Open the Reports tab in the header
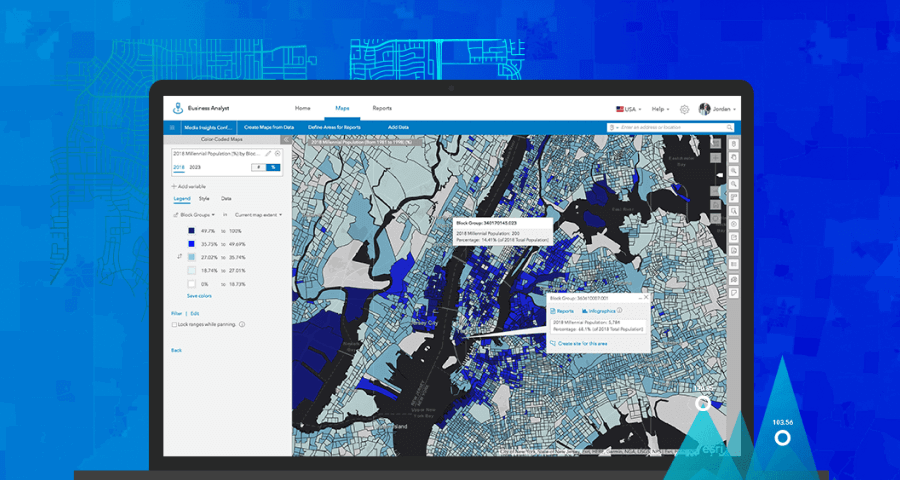This screenshot has height=480, width=900. point(382,108)
